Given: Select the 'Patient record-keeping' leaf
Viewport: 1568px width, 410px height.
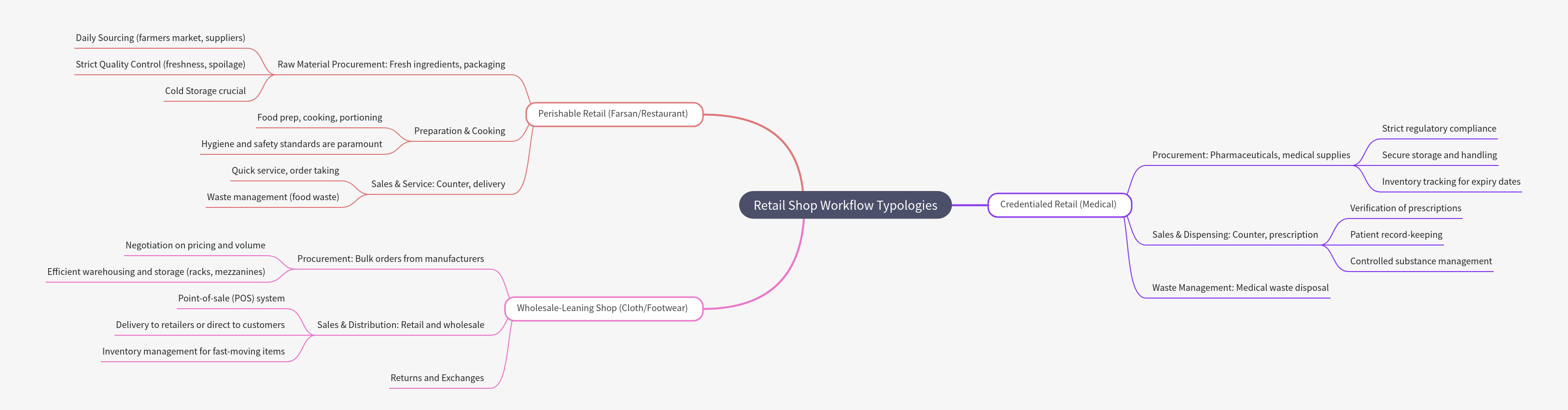Looking at the screenshot, I should point(1396,235).
